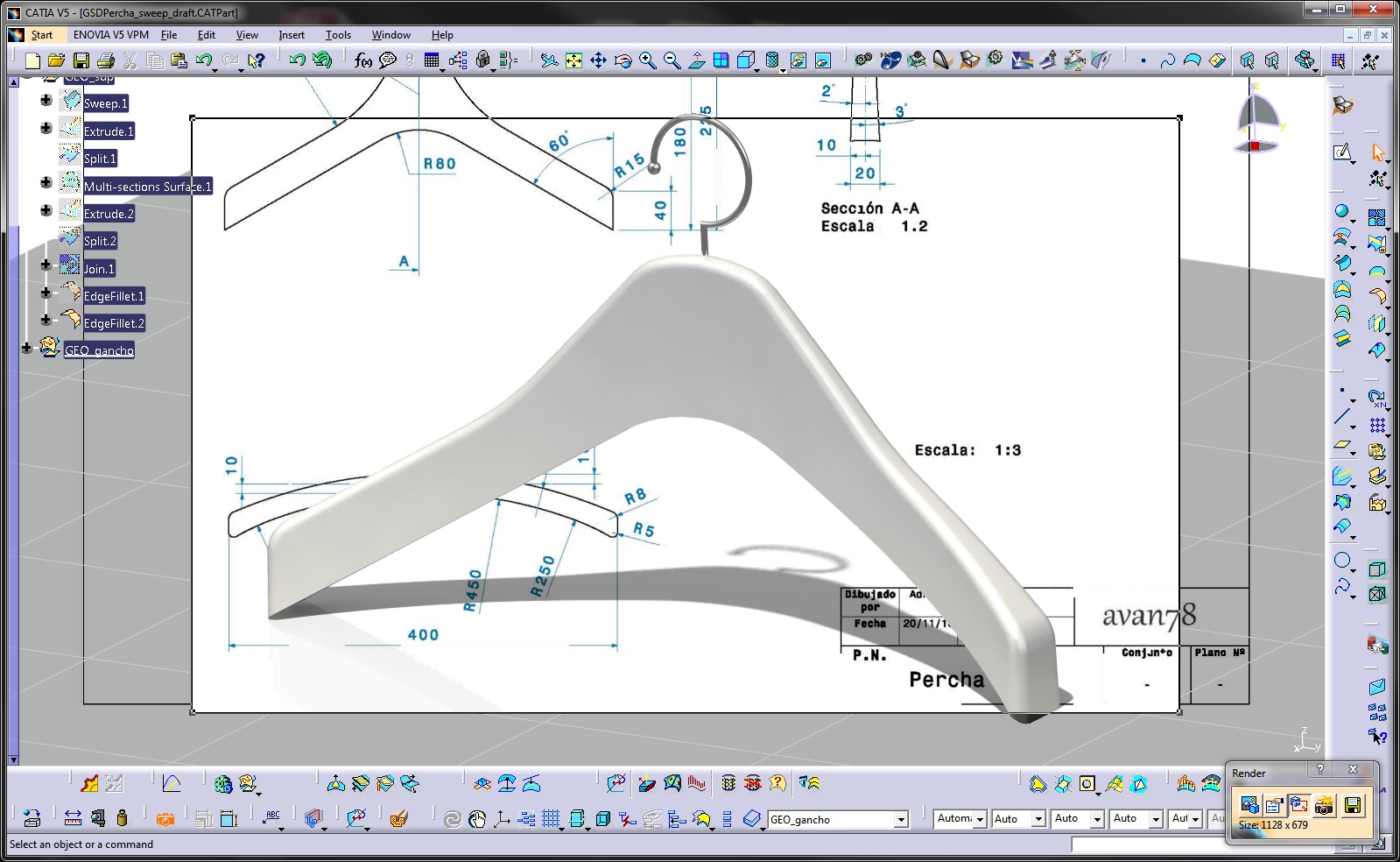
Task: Click the Sketcher icon in the right toolbar
Action: 1342,152
